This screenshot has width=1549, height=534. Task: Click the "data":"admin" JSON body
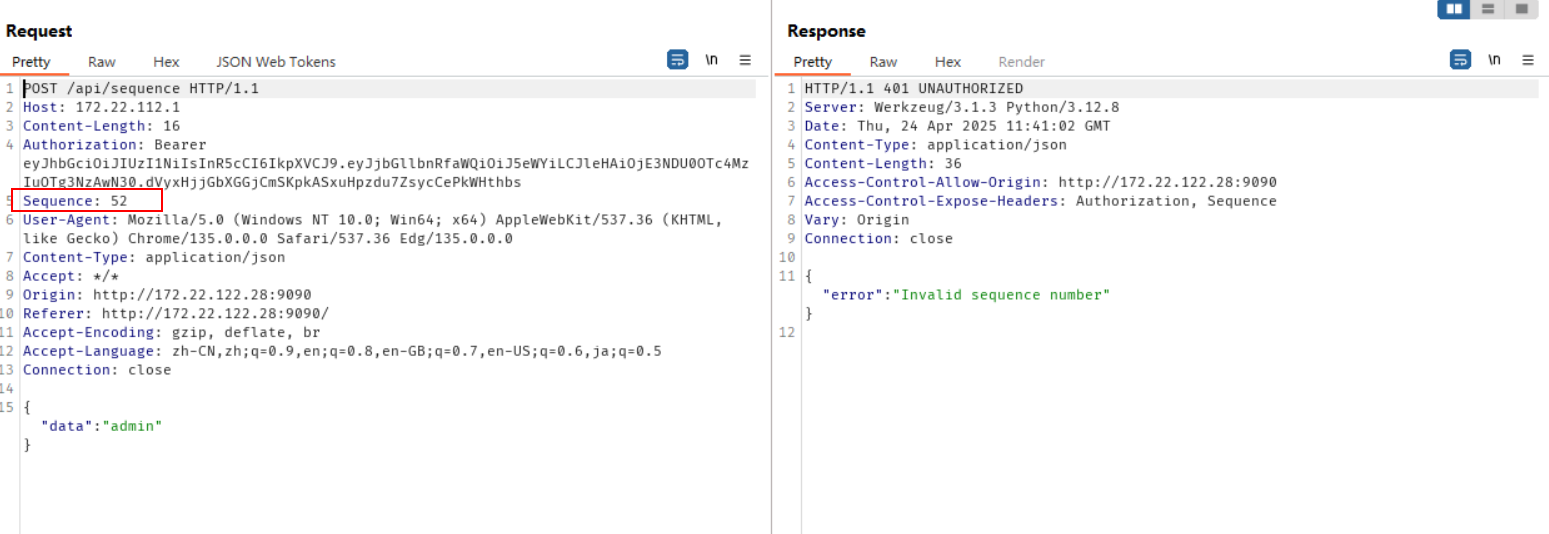pos(101,426)
